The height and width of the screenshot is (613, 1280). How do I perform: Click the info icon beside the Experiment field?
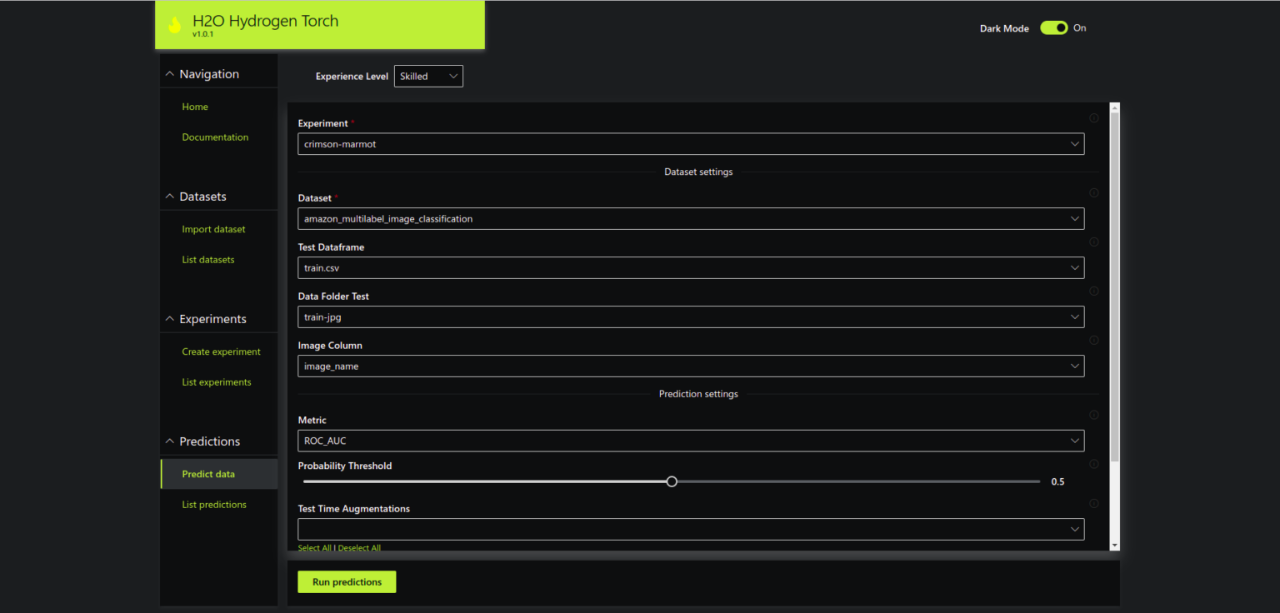click(x=1094, y=118)
